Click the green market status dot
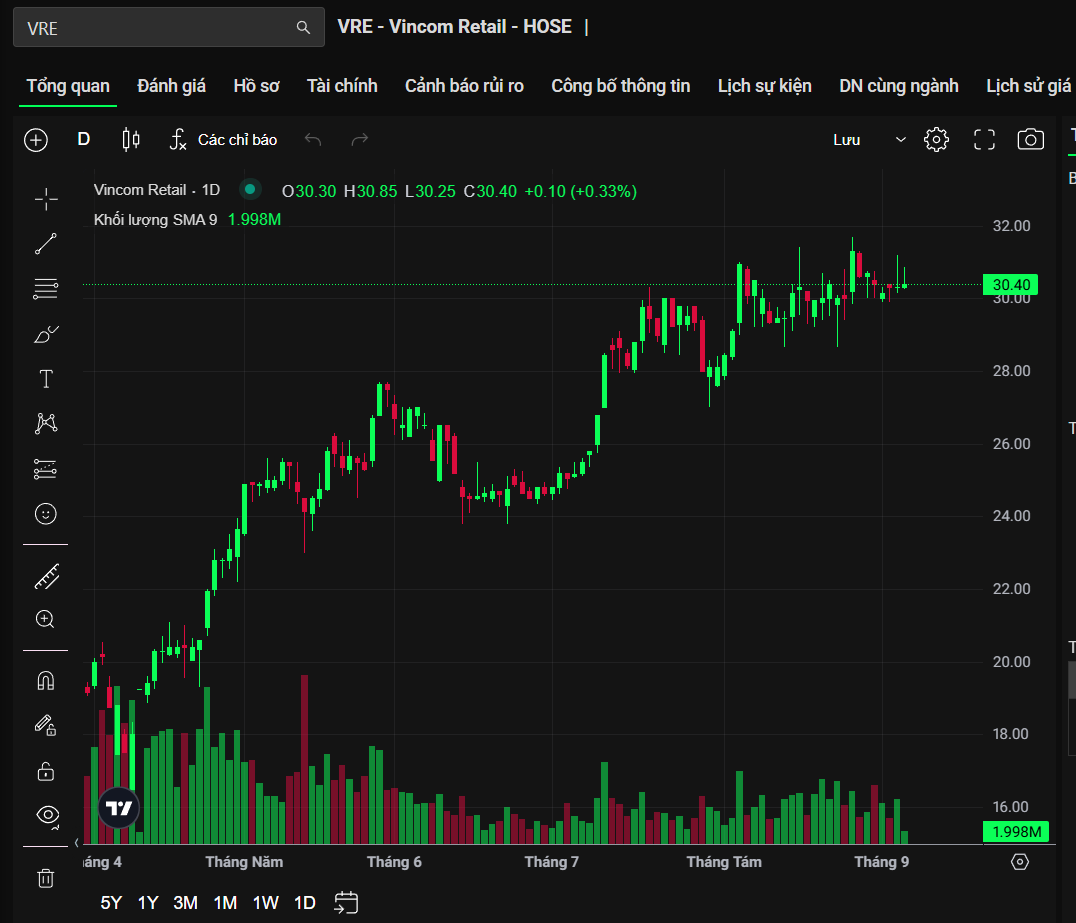This screenshot has height=923, width=1076. 250,189
